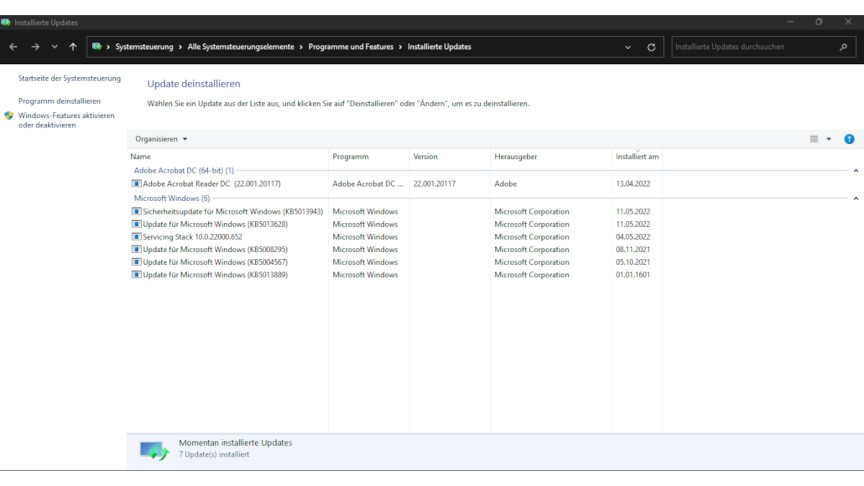Click the window title bar app icon
The height and width of the screenshot is (486, 864).
pos(6,22)
